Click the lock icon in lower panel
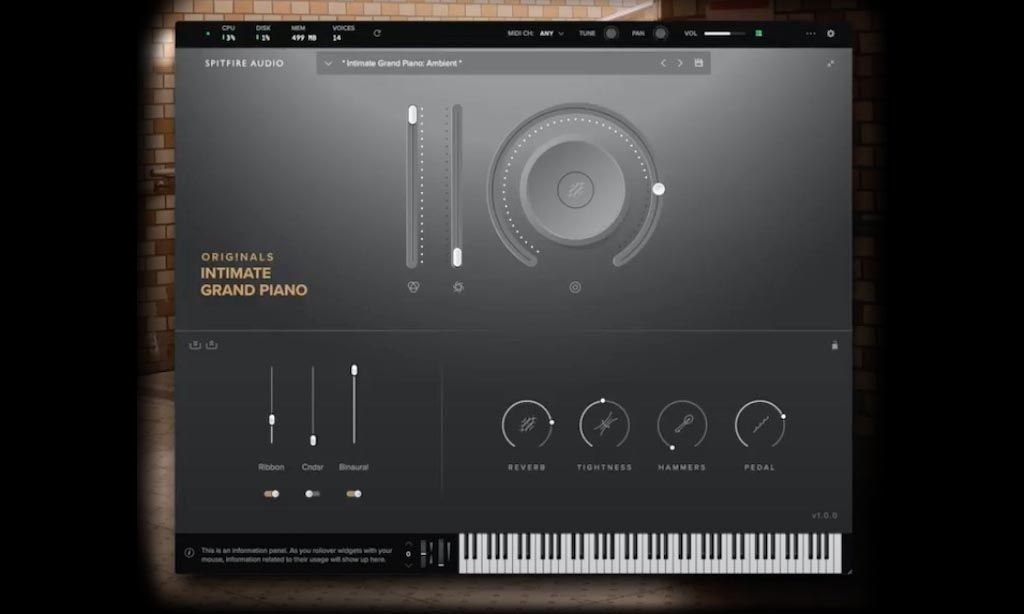The image size is (1024, 614). click(x=835, y=345)
